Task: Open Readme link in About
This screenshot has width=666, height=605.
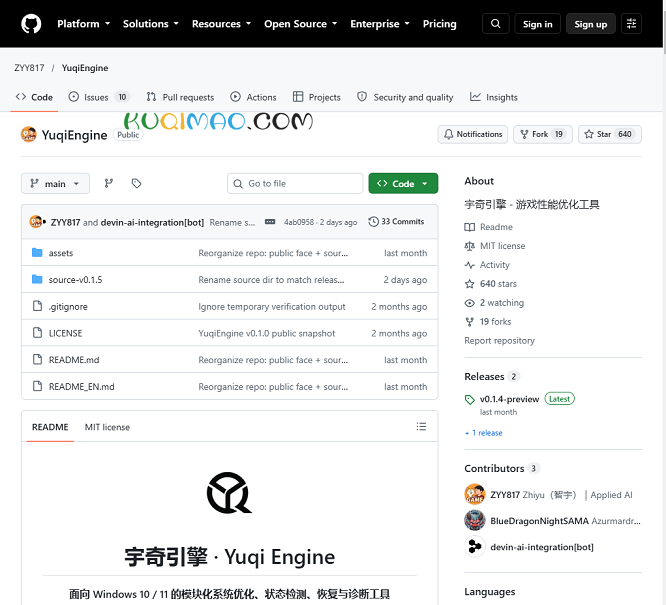Action: (488, 227)
